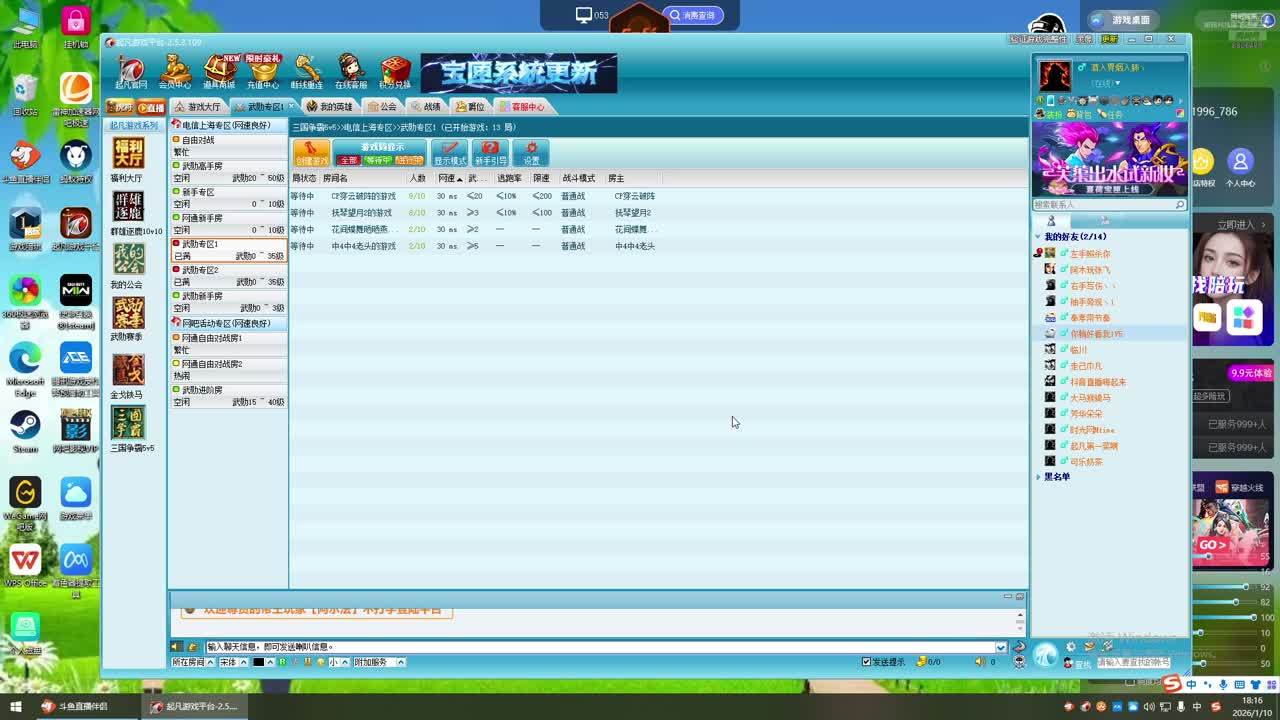Select the 全部 room filter

(348, 160)
